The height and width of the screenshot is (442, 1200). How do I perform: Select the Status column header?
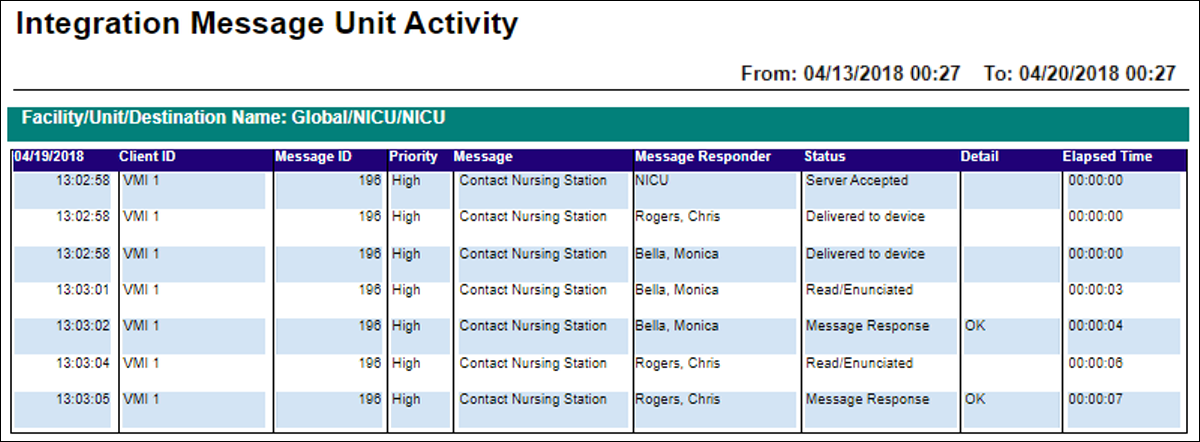coord(825,157)
